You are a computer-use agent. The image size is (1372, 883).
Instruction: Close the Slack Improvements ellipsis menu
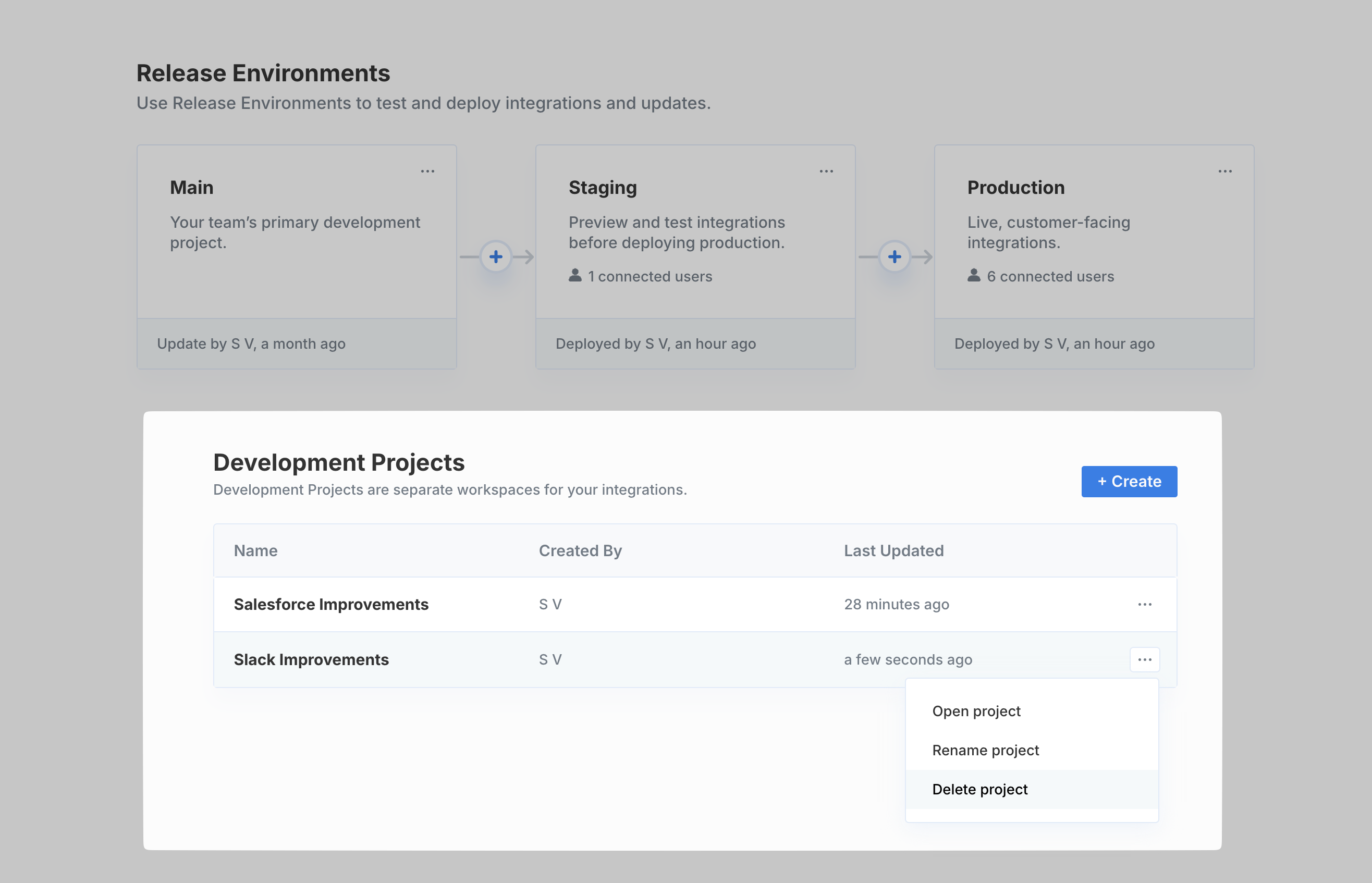1144,659
